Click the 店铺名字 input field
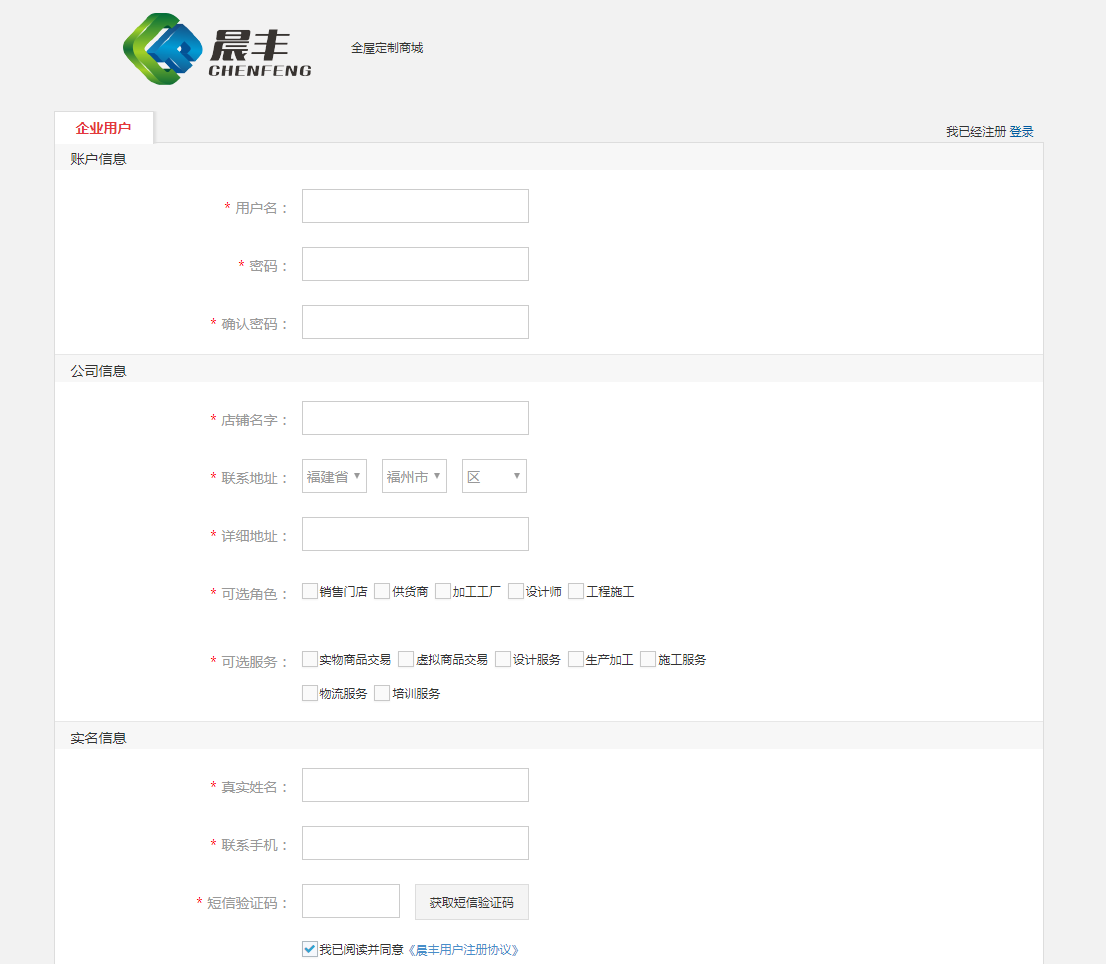This screenshot has height=964, width=1106. [x=414, y=417]
